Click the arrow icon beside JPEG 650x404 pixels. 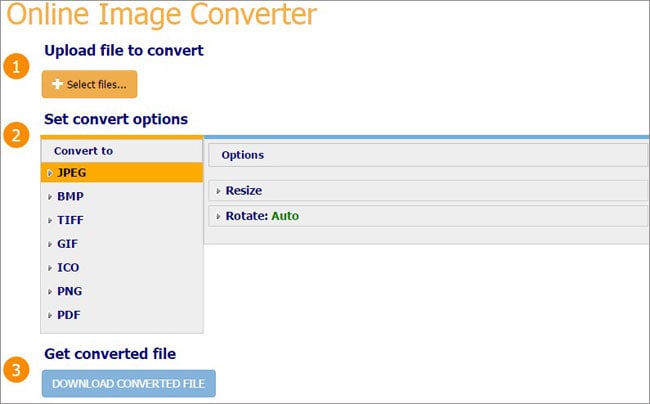(50, 173)
